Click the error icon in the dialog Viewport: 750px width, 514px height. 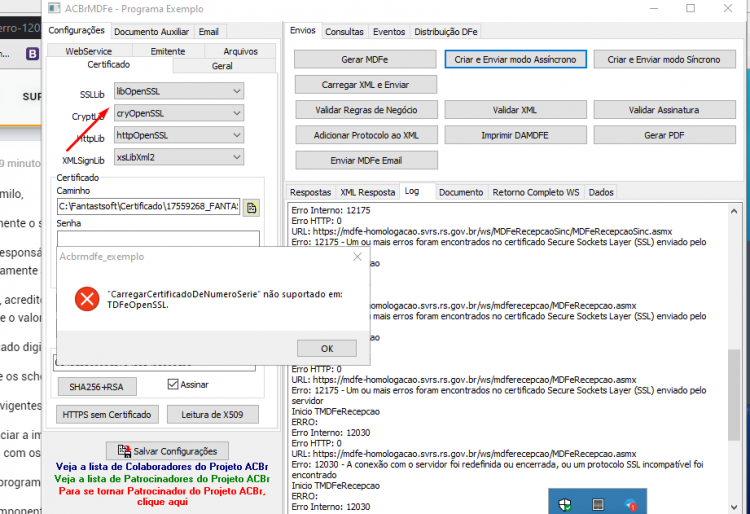pyautogui.click(x=87, y=299)
